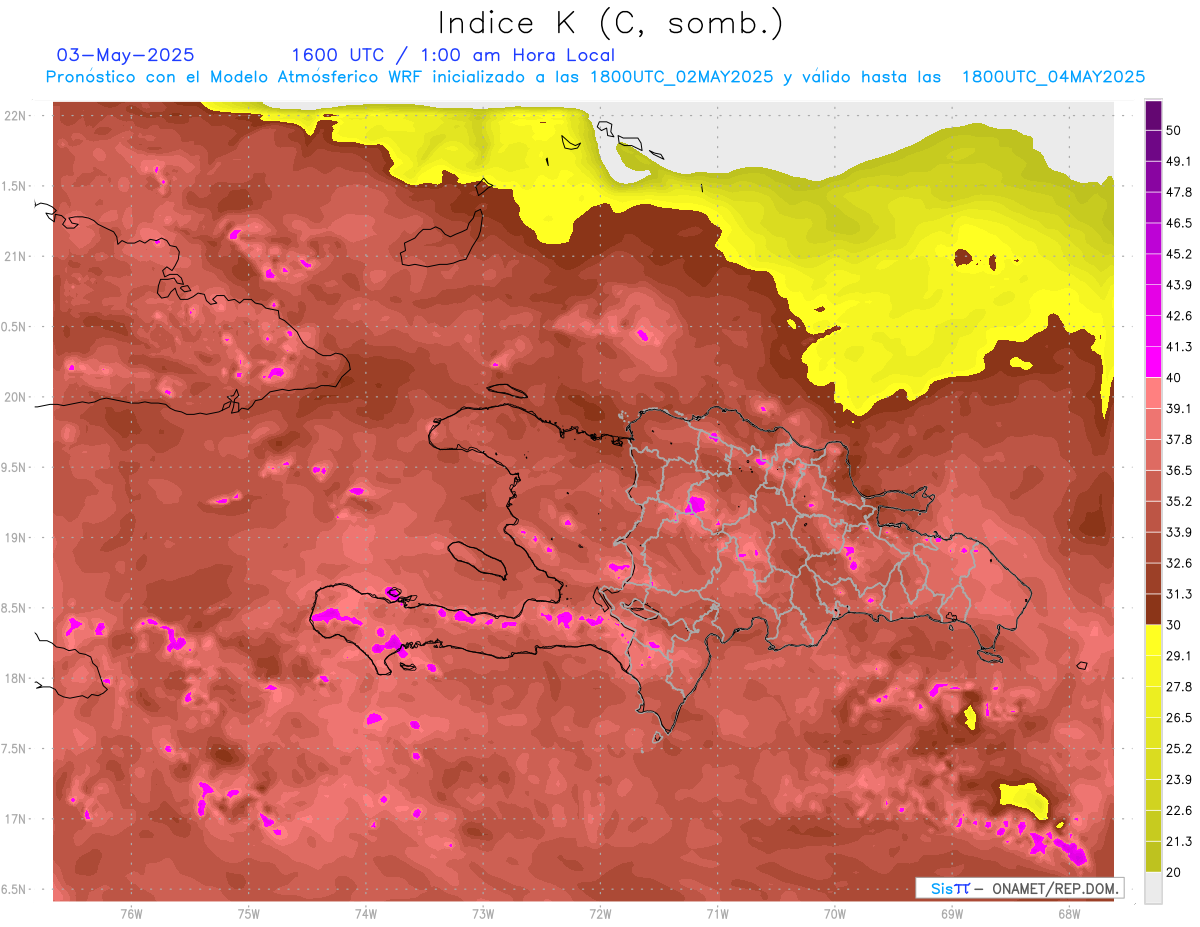Screen dimensions: 1200x927
Task: Click the time label "1600 UTC / 1:00 am Hora Local"
Action: point(453,55)
